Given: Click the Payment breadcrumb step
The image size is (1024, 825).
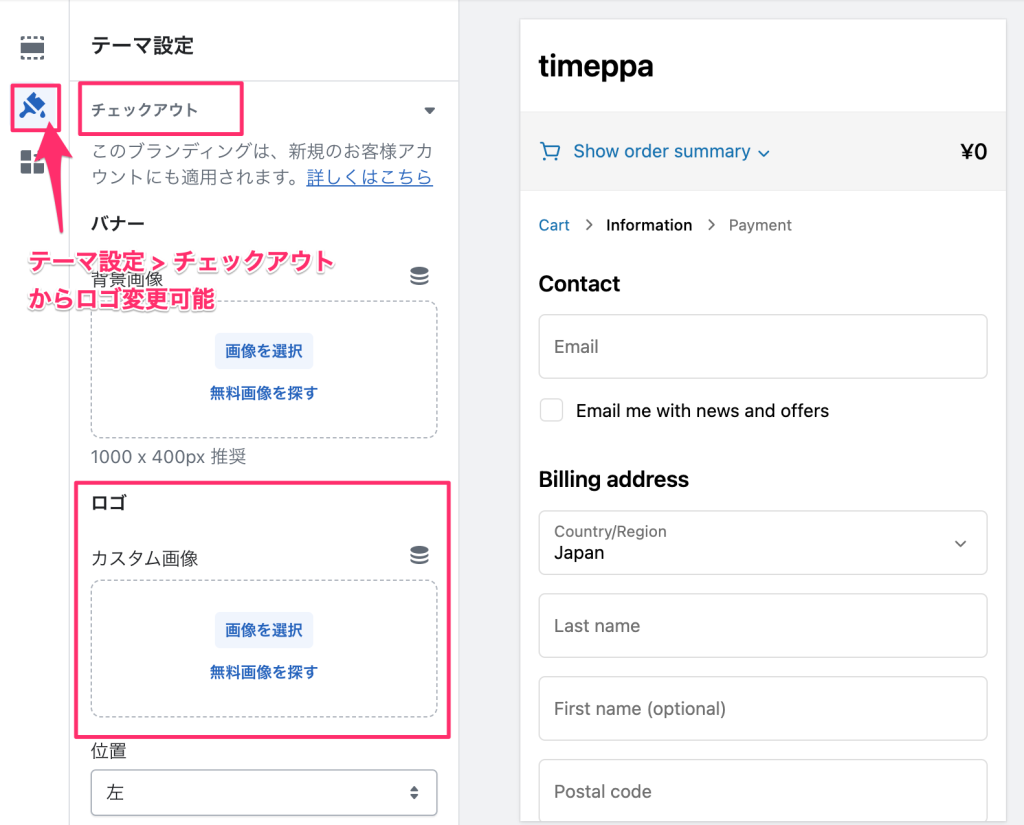Looking at the screenshot, I should [760, 225].
